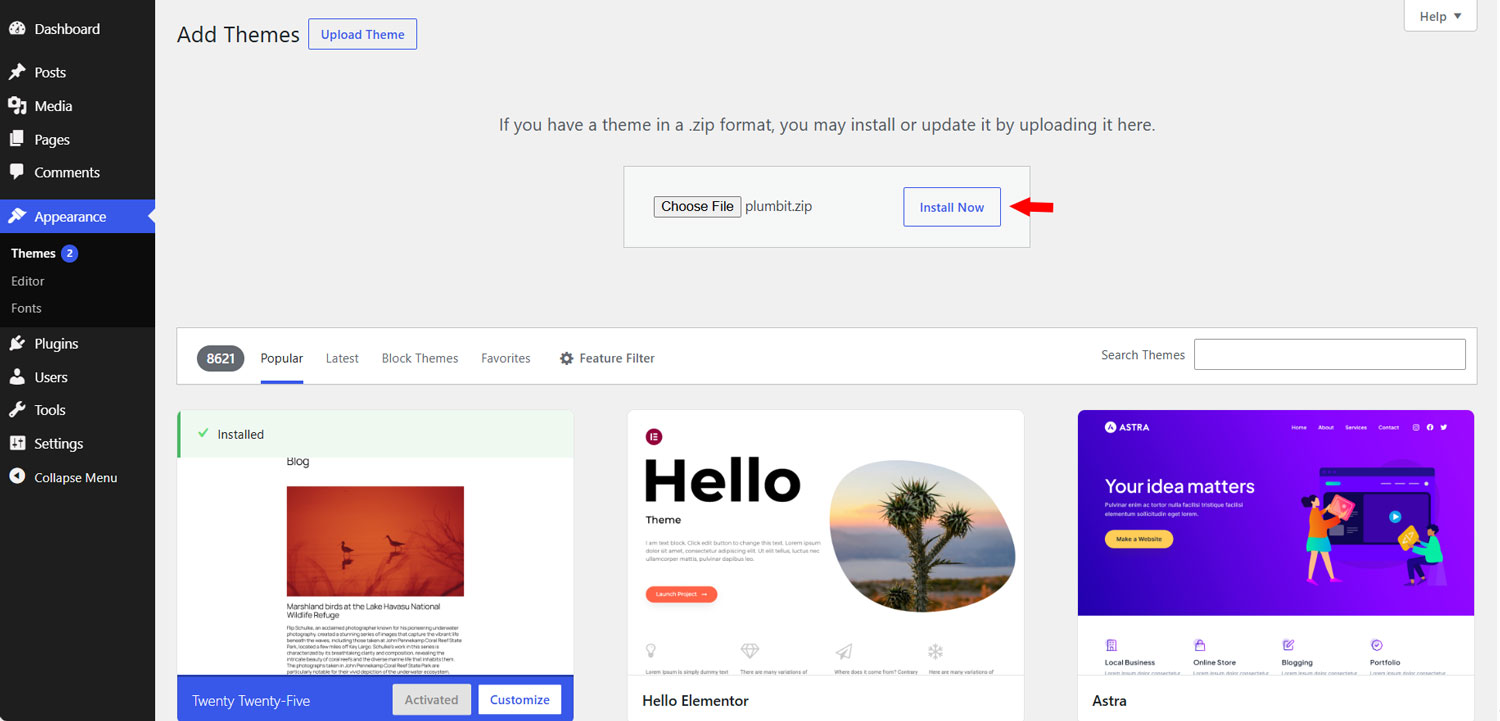Open the Settings menu label
This screenshot has height=721, width=1500.
(59, 443)
